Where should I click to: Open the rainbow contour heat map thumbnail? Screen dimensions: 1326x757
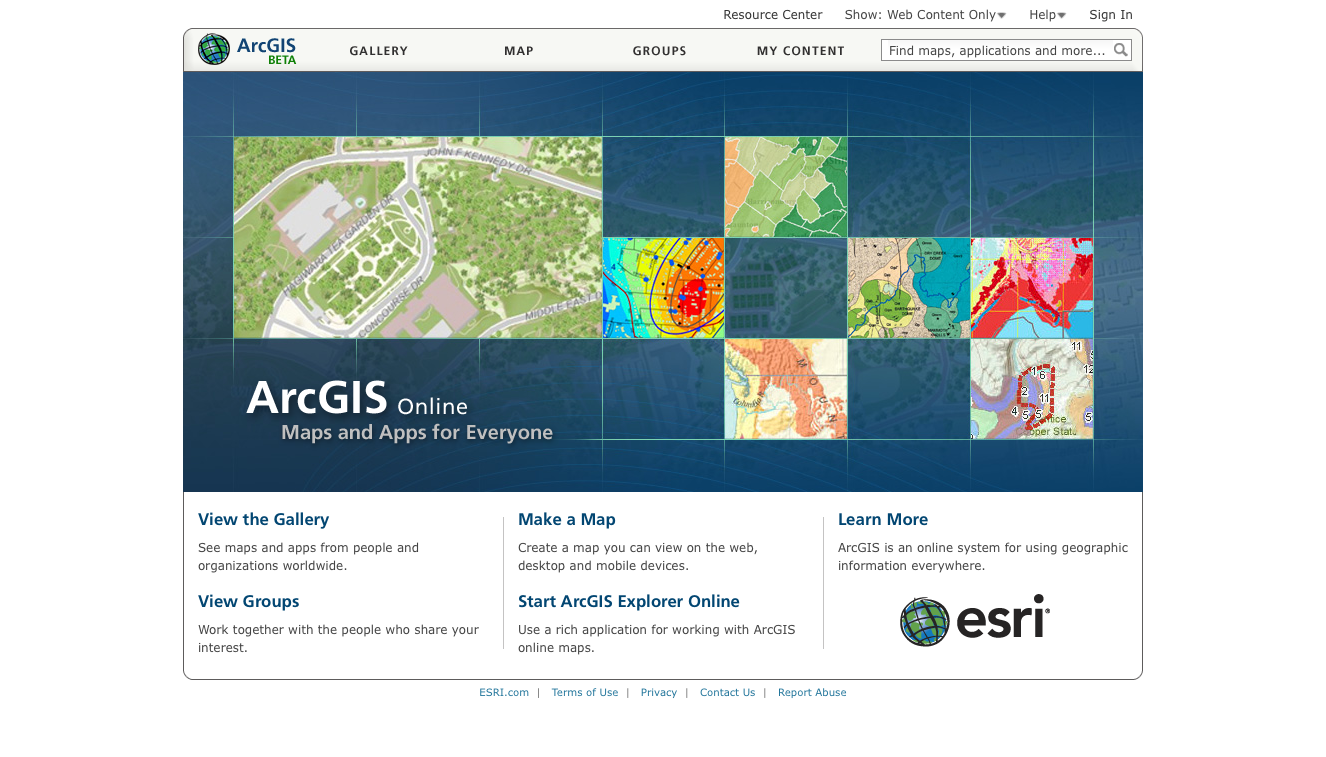pos(663,288)
